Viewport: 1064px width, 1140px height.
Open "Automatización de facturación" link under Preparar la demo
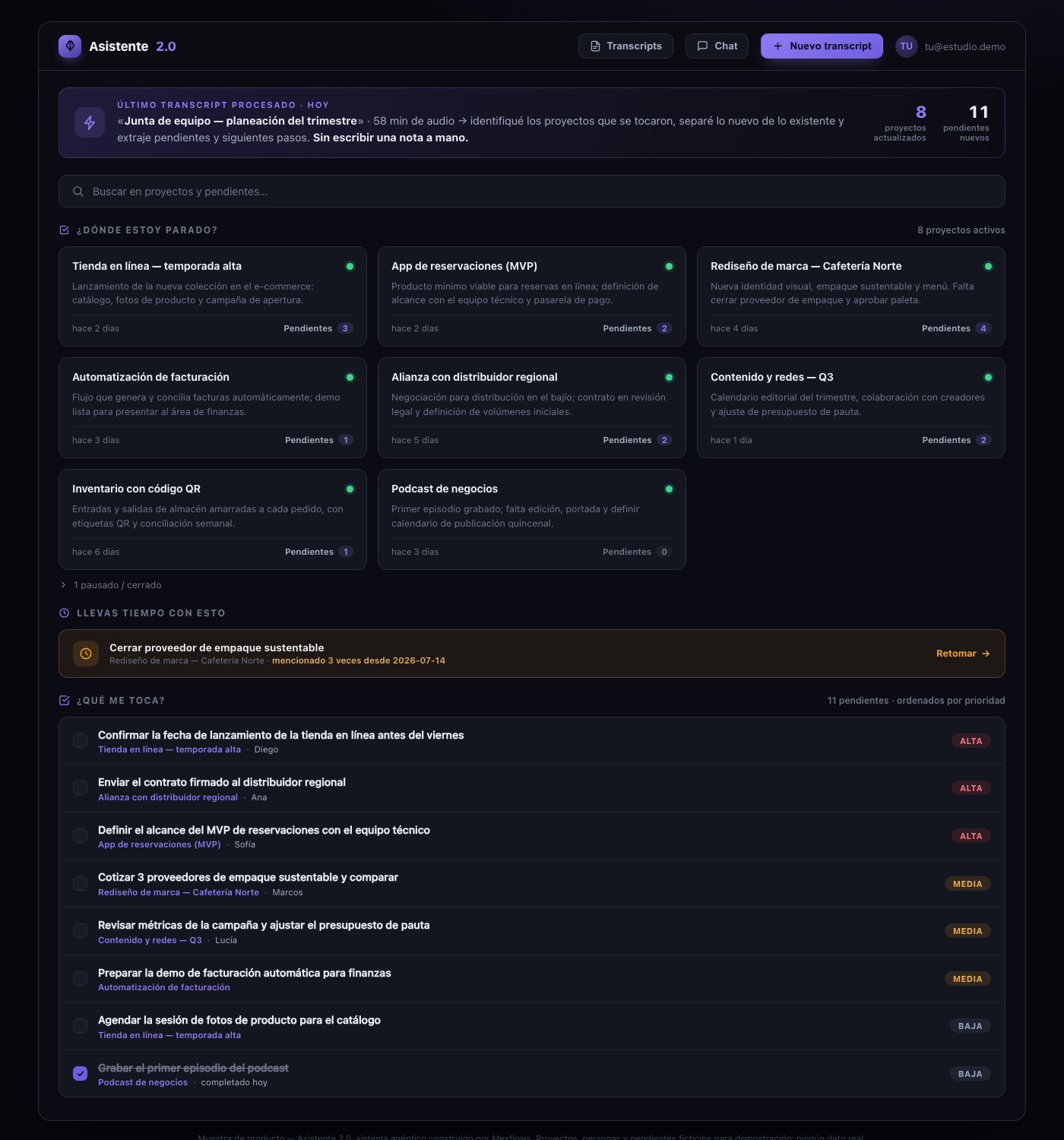point(164,988)
